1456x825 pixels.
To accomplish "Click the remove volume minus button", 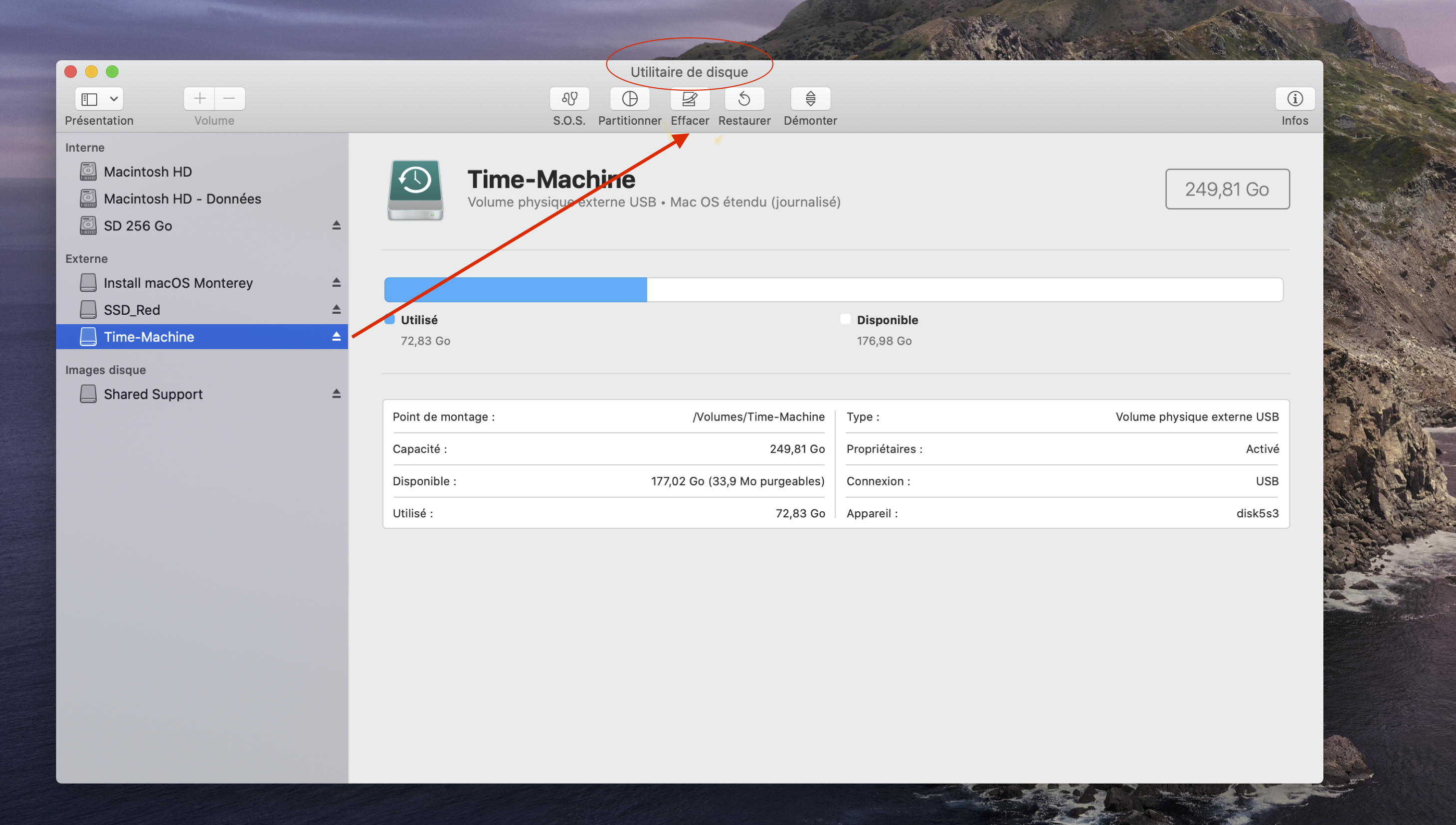I will coord(229,99).
